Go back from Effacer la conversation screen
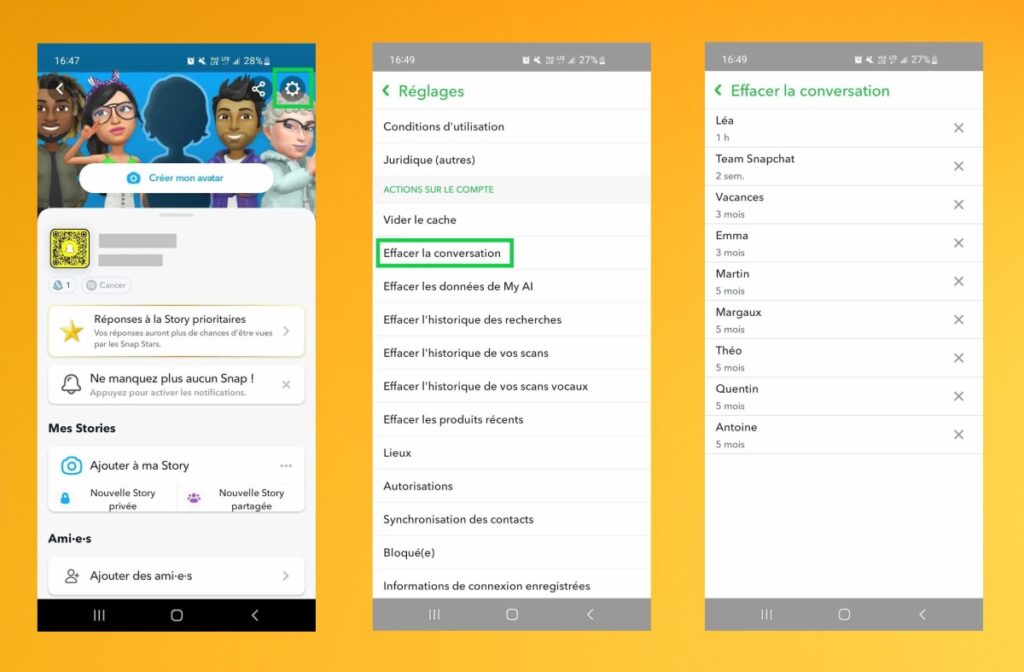 pos(718,90)
